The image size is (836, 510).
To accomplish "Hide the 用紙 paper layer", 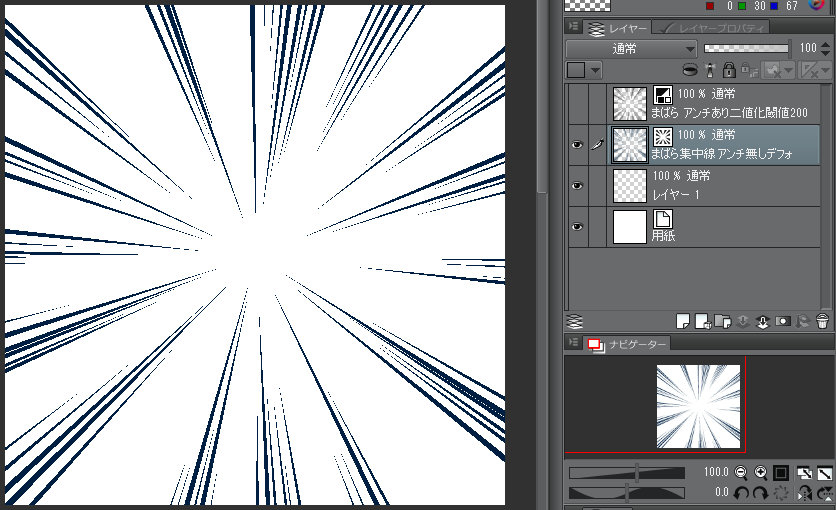I will pos(577,226).
